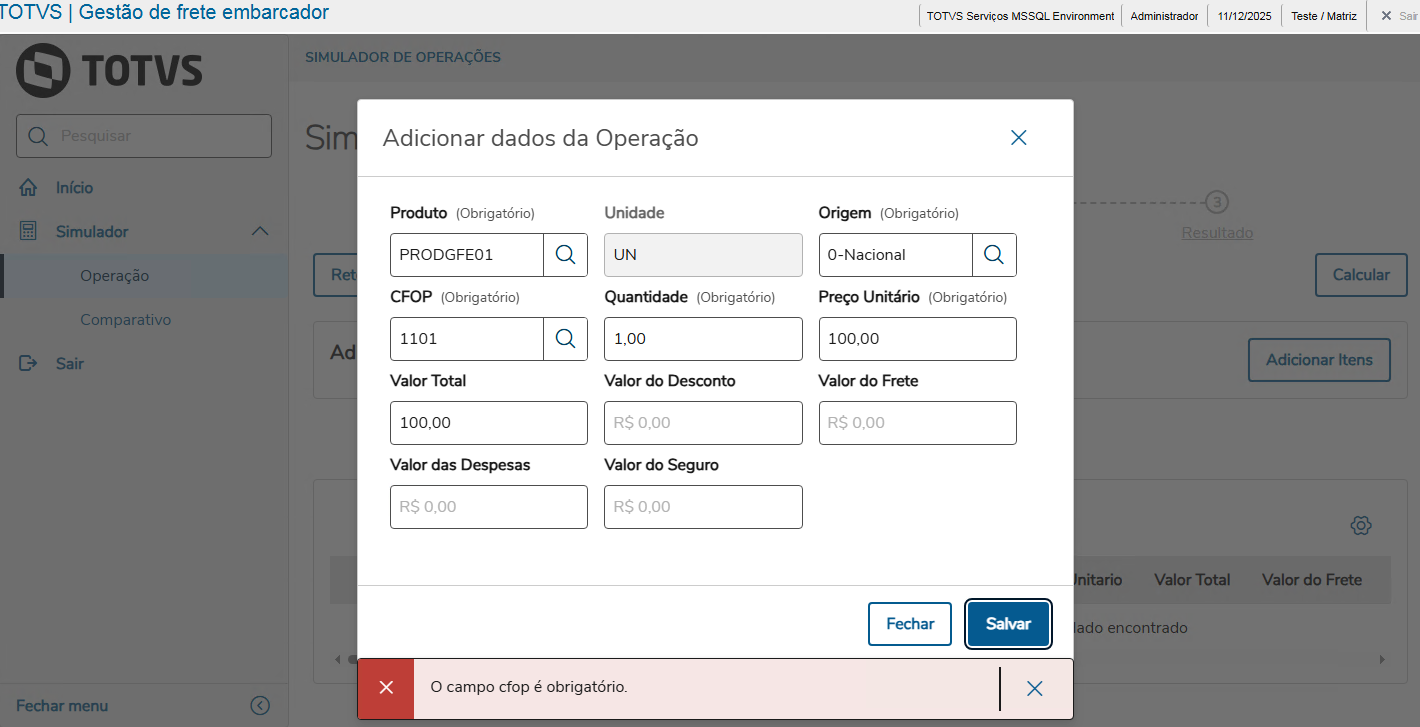Collapse the Simulador menu chevron
Screen dimensions: 1420x727
260,232
